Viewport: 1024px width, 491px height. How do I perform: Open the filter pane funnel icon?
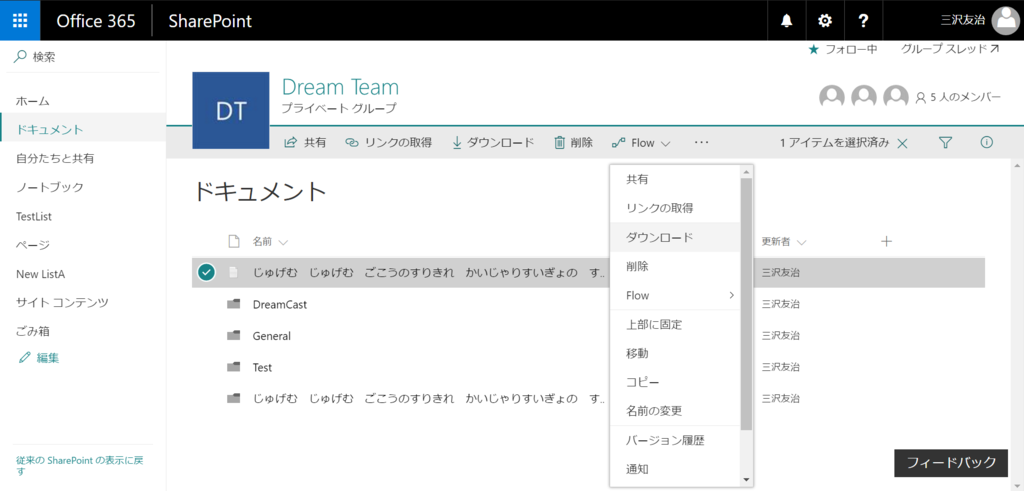coord(945,142)
